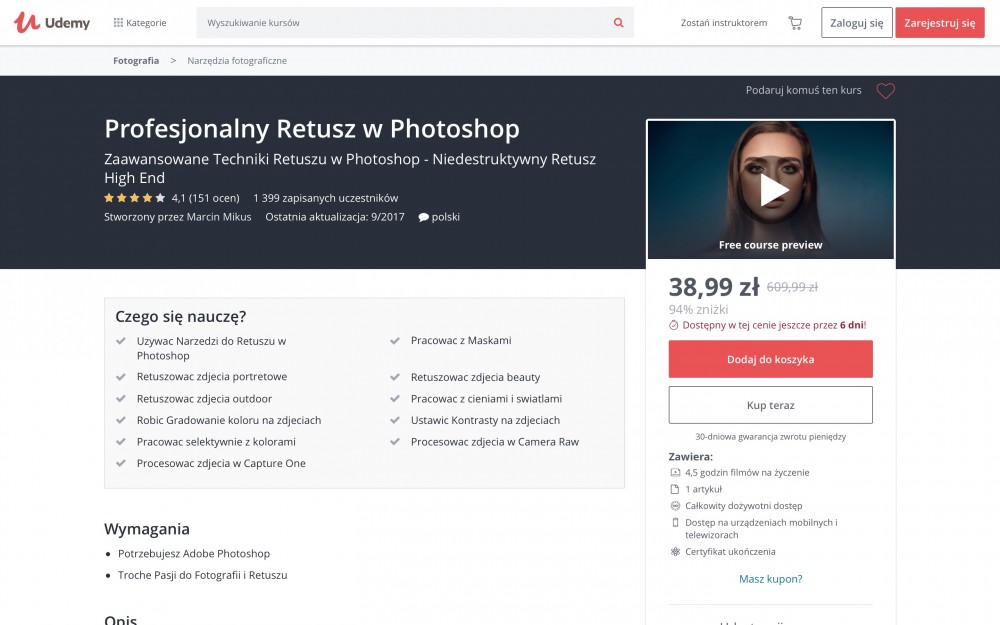
Task: Click checkmark beside Uzywac Narzedzi do Retuszu
Action: tap(121, 341)
